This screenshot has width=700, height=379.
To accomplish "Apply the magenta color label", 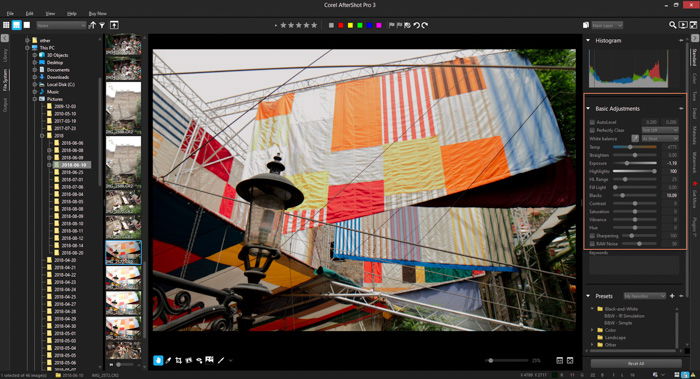I will point(379,25).
